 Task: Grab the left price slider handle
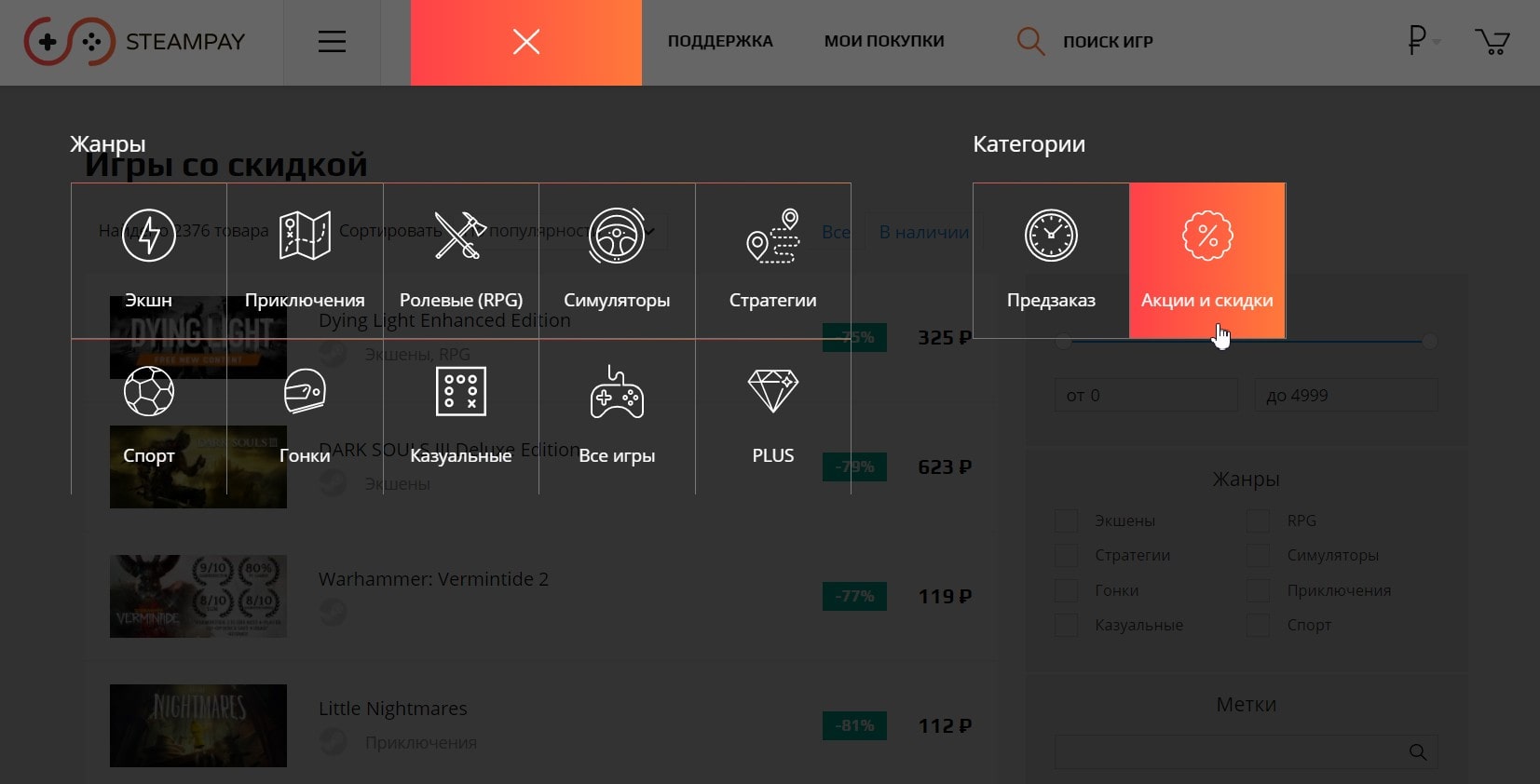(x=1063, y=342)
